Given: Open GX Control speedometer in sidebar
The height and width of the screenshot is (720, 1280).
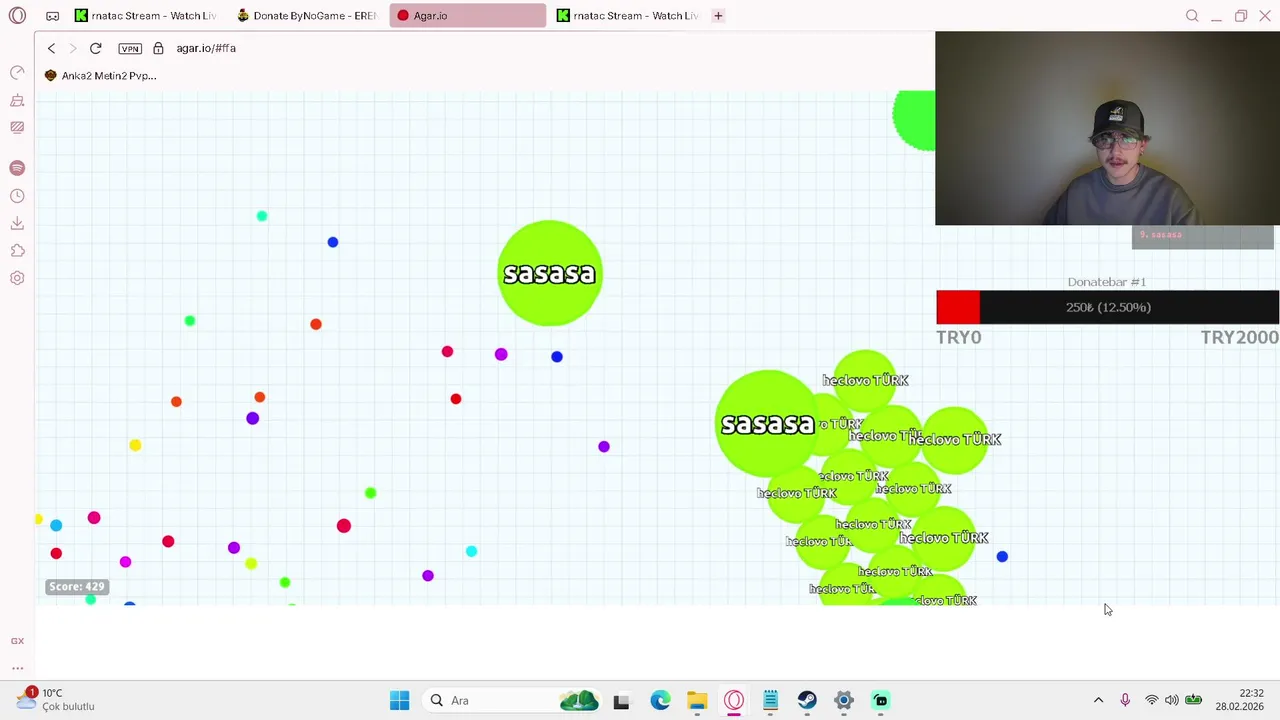Looking at the screenshot, I should [17, 73].
